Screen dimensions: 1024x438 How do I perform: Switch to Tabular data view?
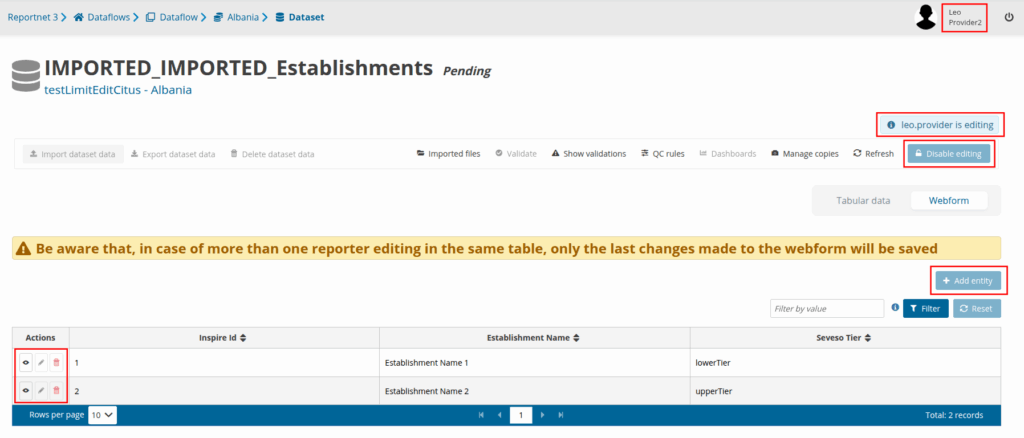point(863,201)
